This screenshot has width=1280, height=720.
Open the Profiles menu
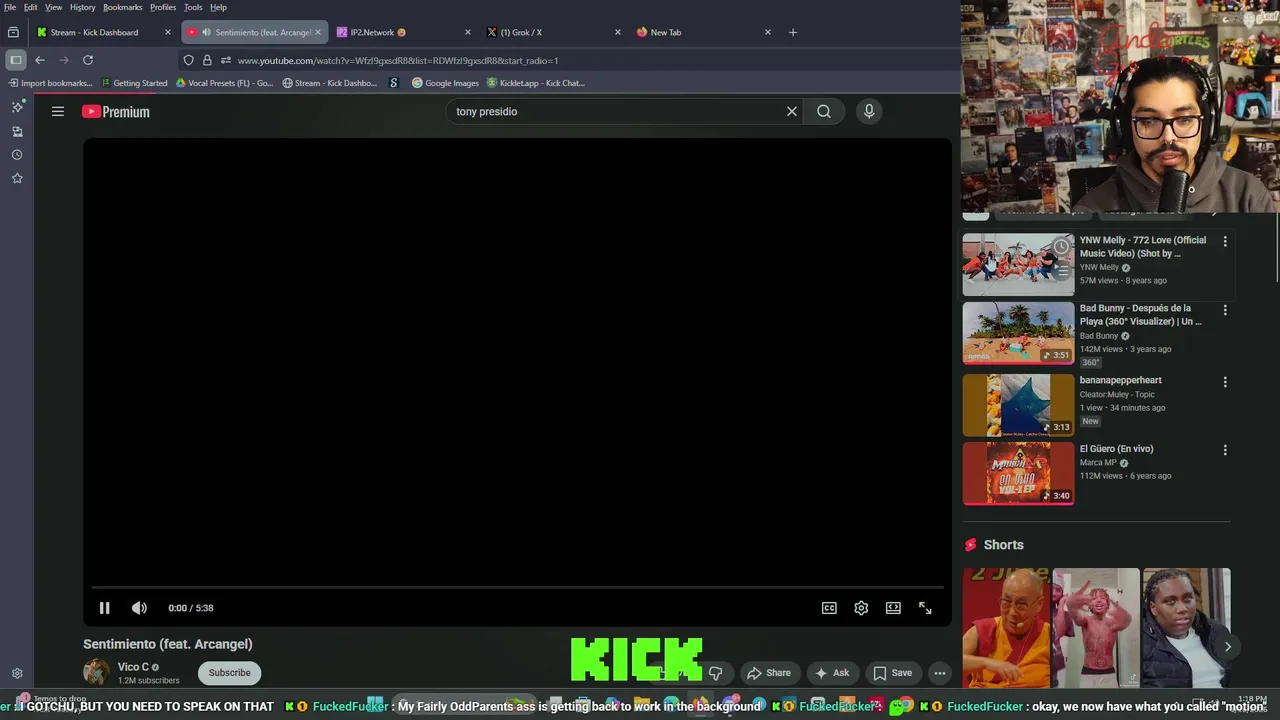point(163,7)
